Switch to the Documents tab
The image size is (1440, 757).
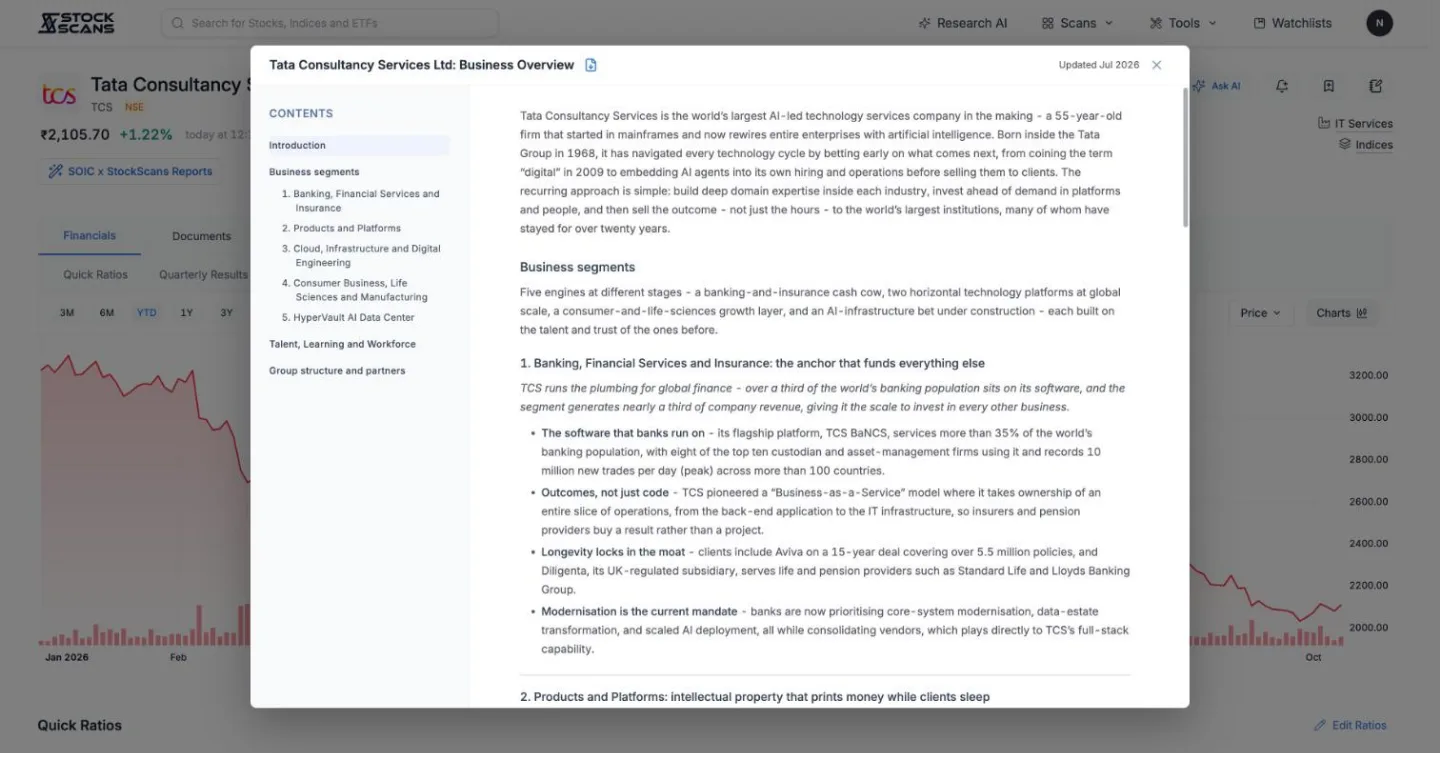click(x=201, y=236)
